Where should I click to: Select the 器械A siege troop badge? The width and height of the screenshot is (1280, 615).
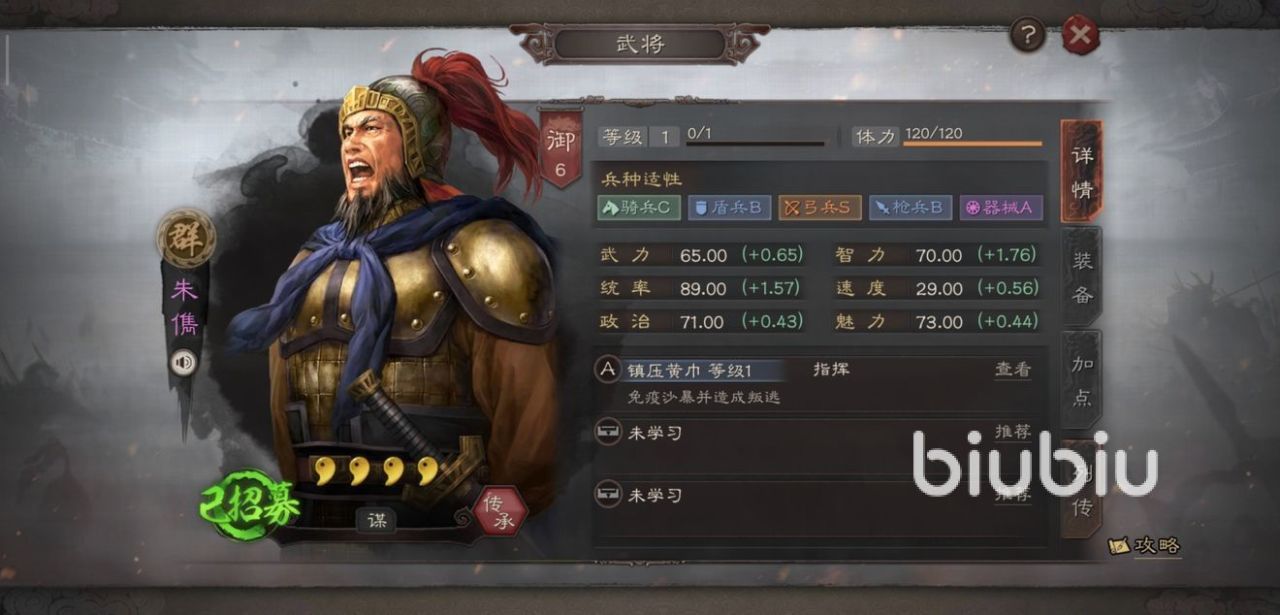coord(1001,207)
